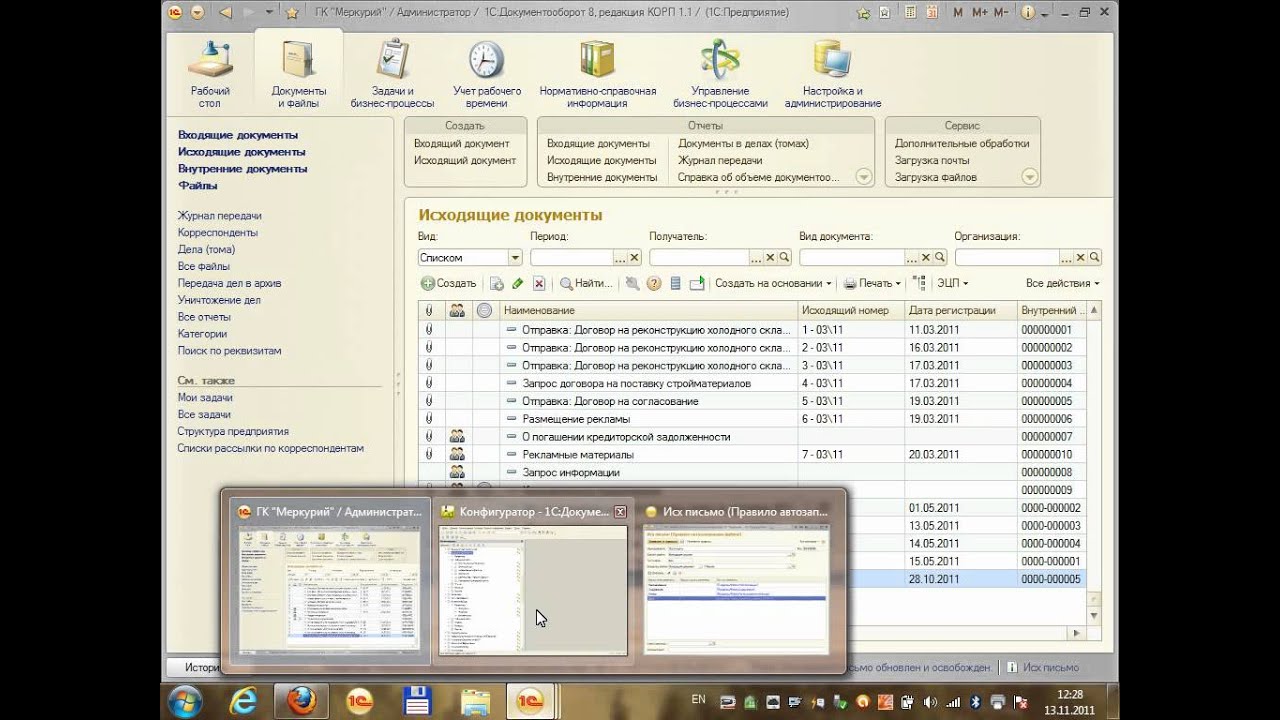The height and width of the screenshot is (720, 1280).
Task: Click the Windows Start button
Action: [x=184, y=701]
